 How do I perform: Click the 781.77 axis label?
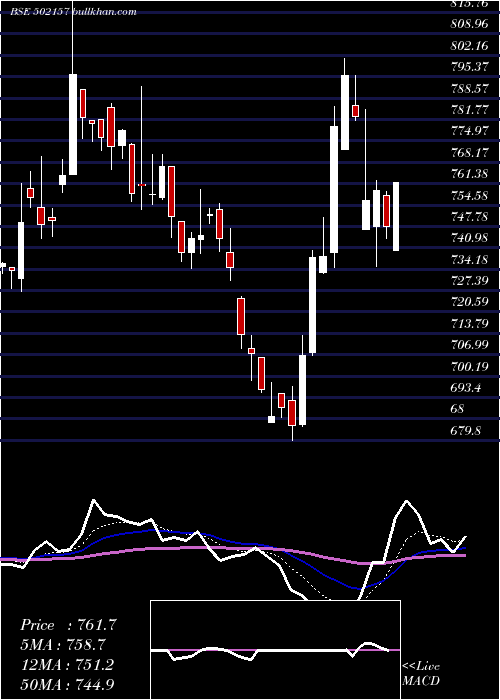(469, 110)
